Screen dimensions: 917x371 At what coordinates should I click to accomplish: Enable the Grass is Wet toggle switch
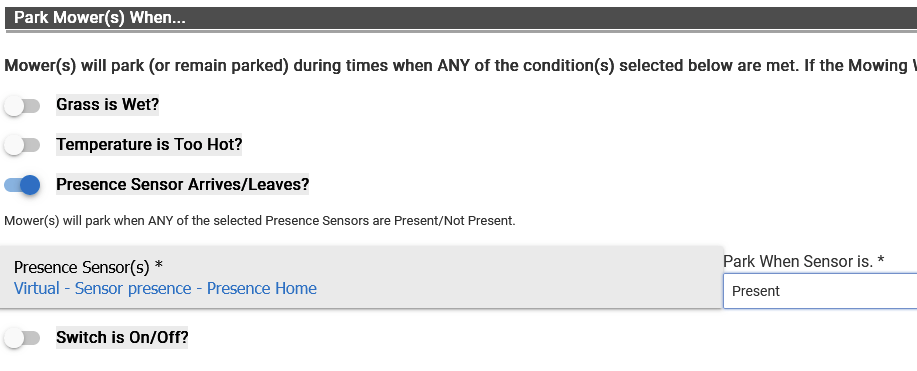click(x=22, y=106)
